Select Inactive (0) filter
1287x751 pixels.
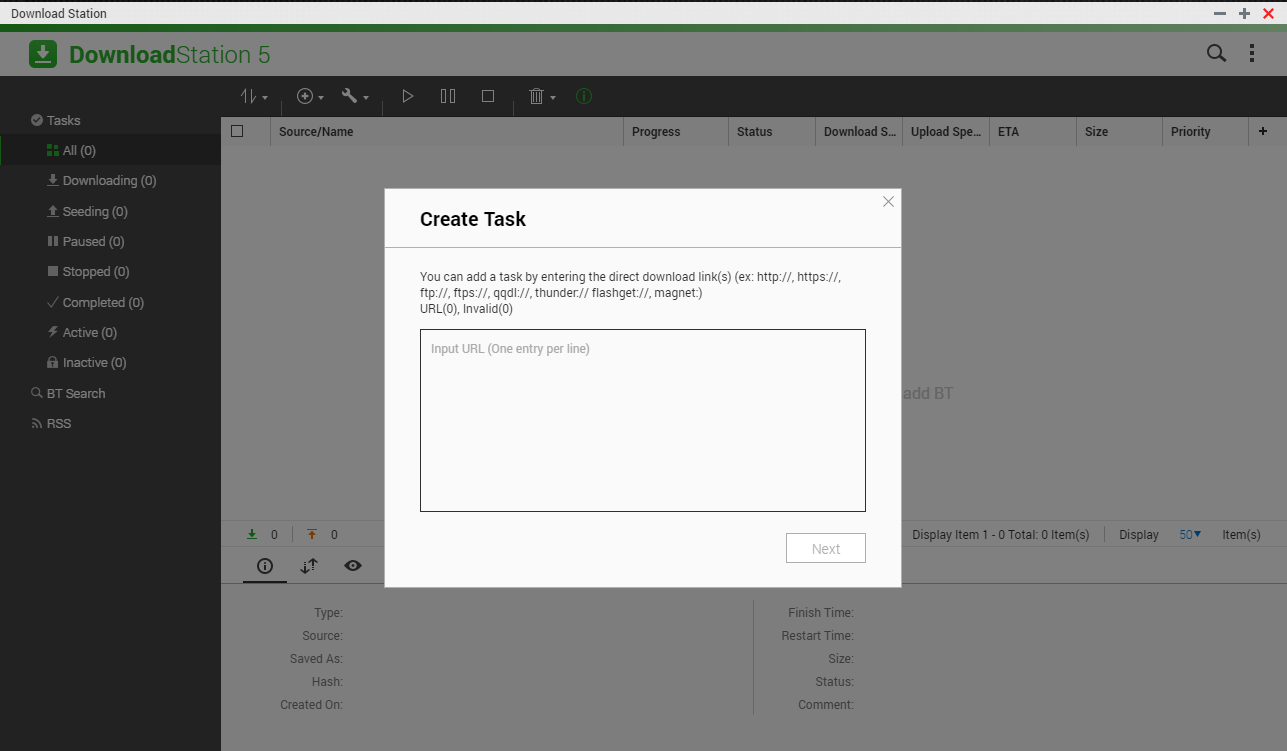(x=110, y=363)
